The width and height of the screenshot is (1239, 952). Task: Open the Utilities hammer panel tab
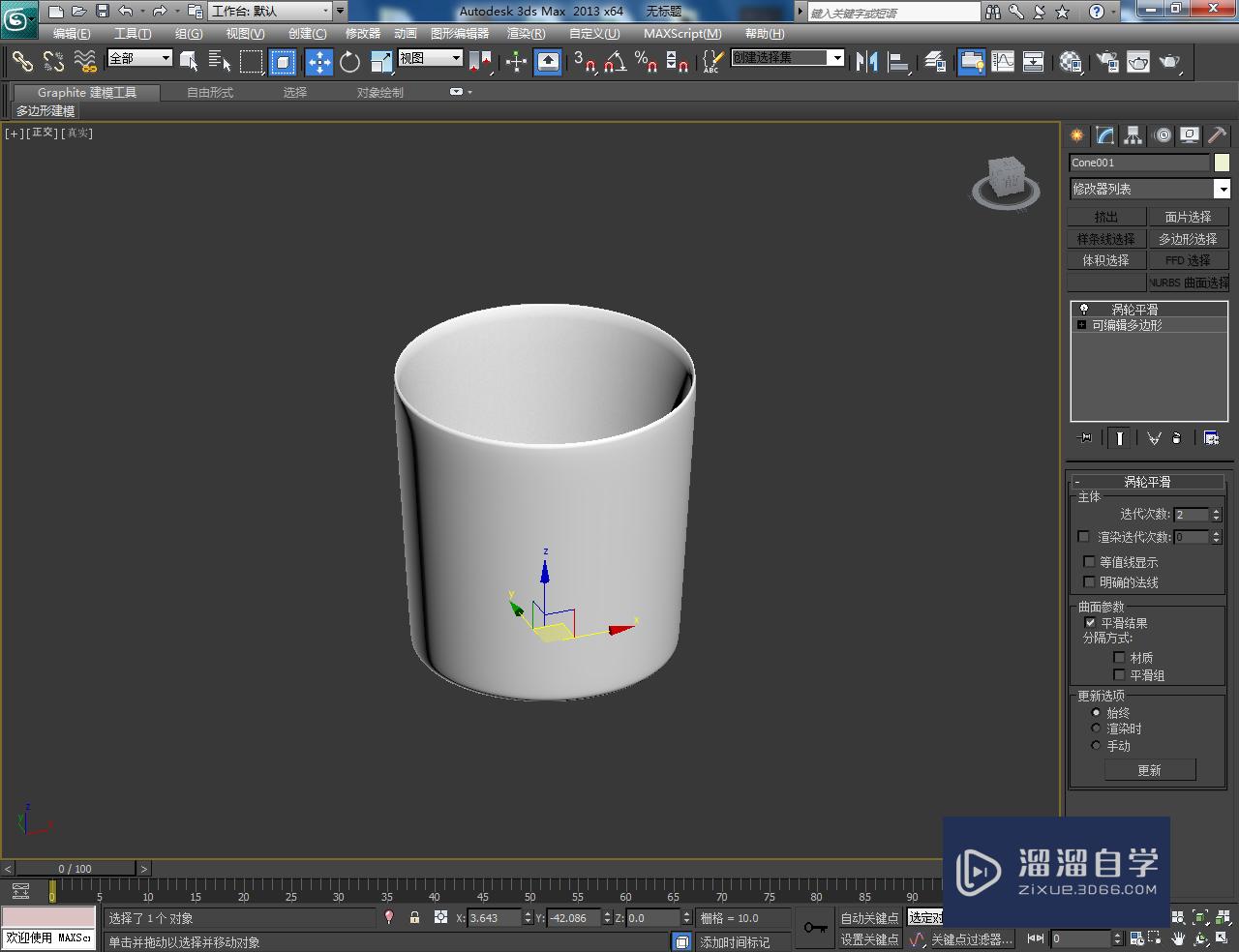1218,135
